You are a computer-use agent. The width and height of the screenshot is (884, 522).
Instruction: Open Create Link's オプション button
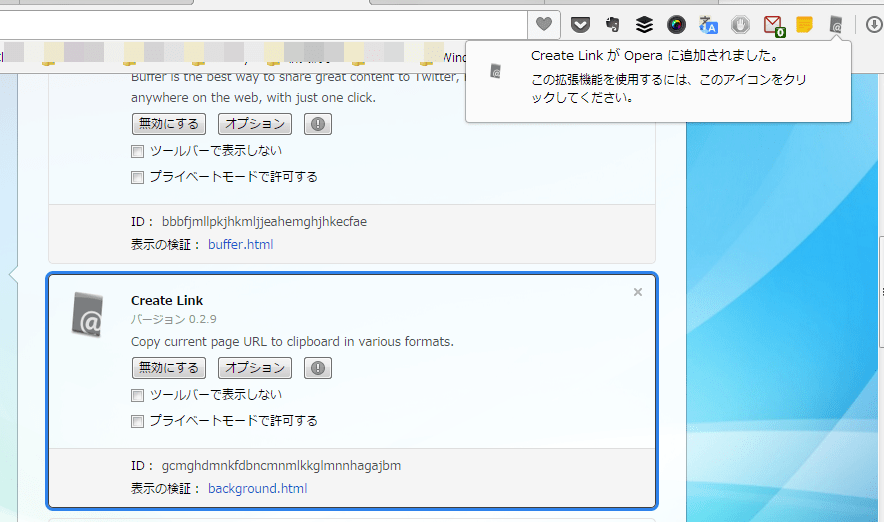tap(255, 368)
